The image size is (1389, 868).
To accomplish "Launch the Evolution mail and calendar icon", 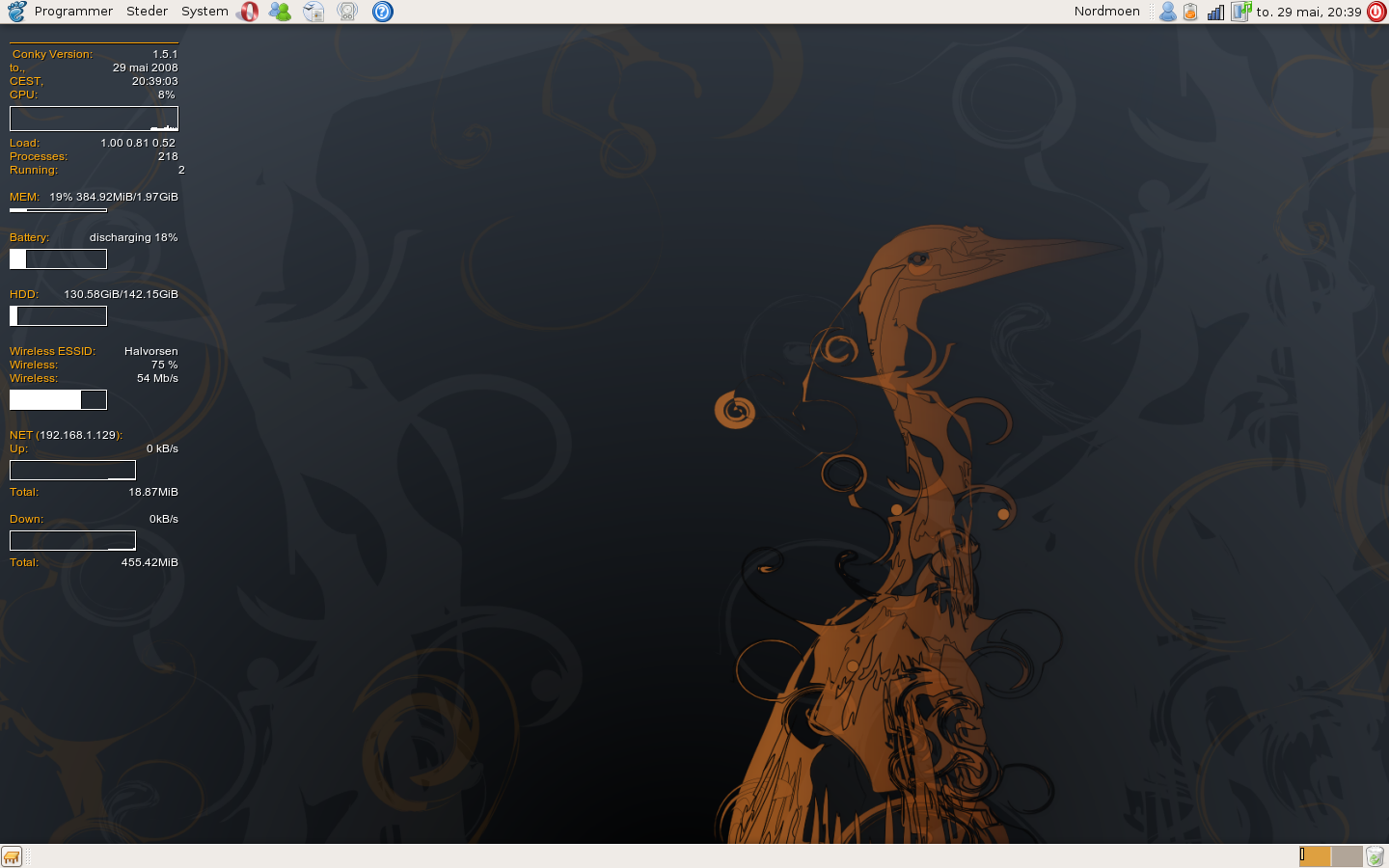I will pos(313,12).
